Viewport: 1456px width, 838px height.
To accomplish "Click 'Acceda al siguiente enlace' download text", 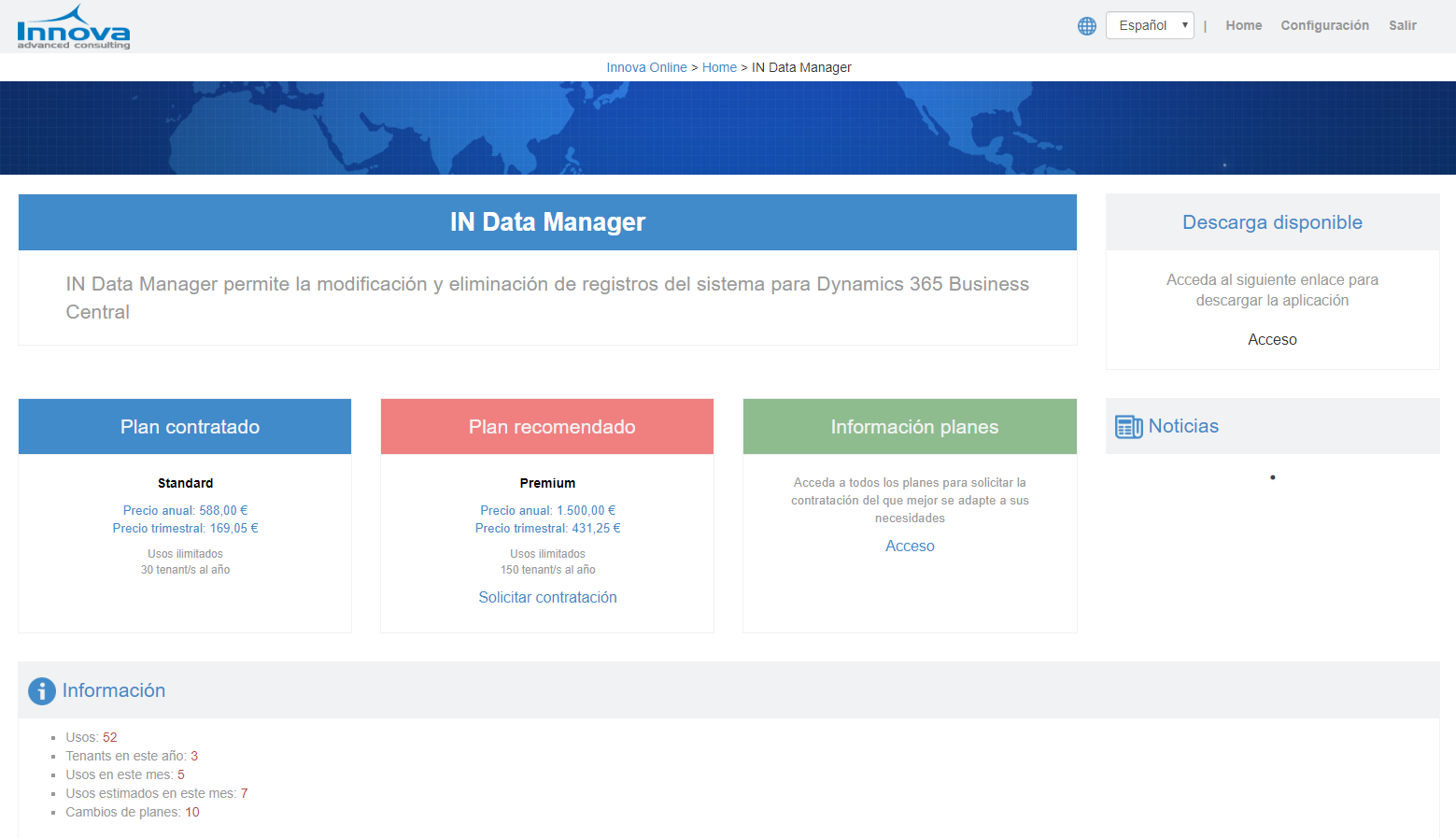I will (1272, 291).
